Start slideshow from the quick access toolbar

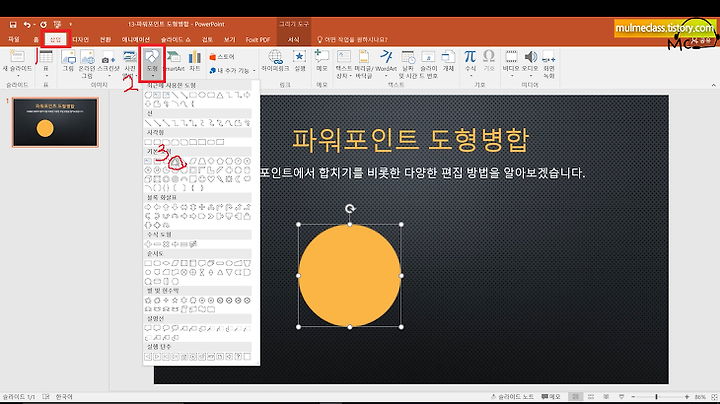(x=57, y=24)
